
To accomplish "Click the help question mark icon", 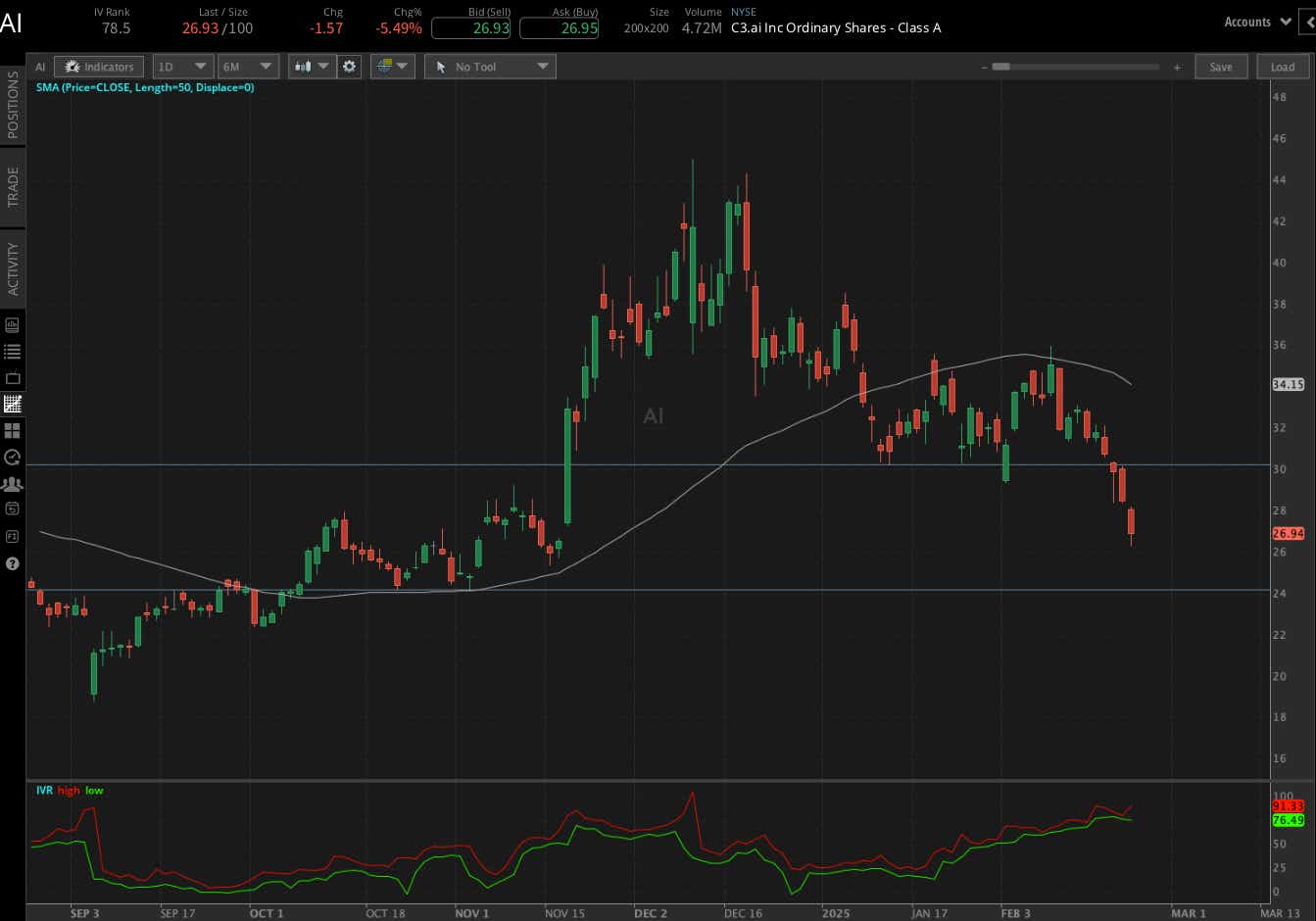I will (x=13, y=563).
